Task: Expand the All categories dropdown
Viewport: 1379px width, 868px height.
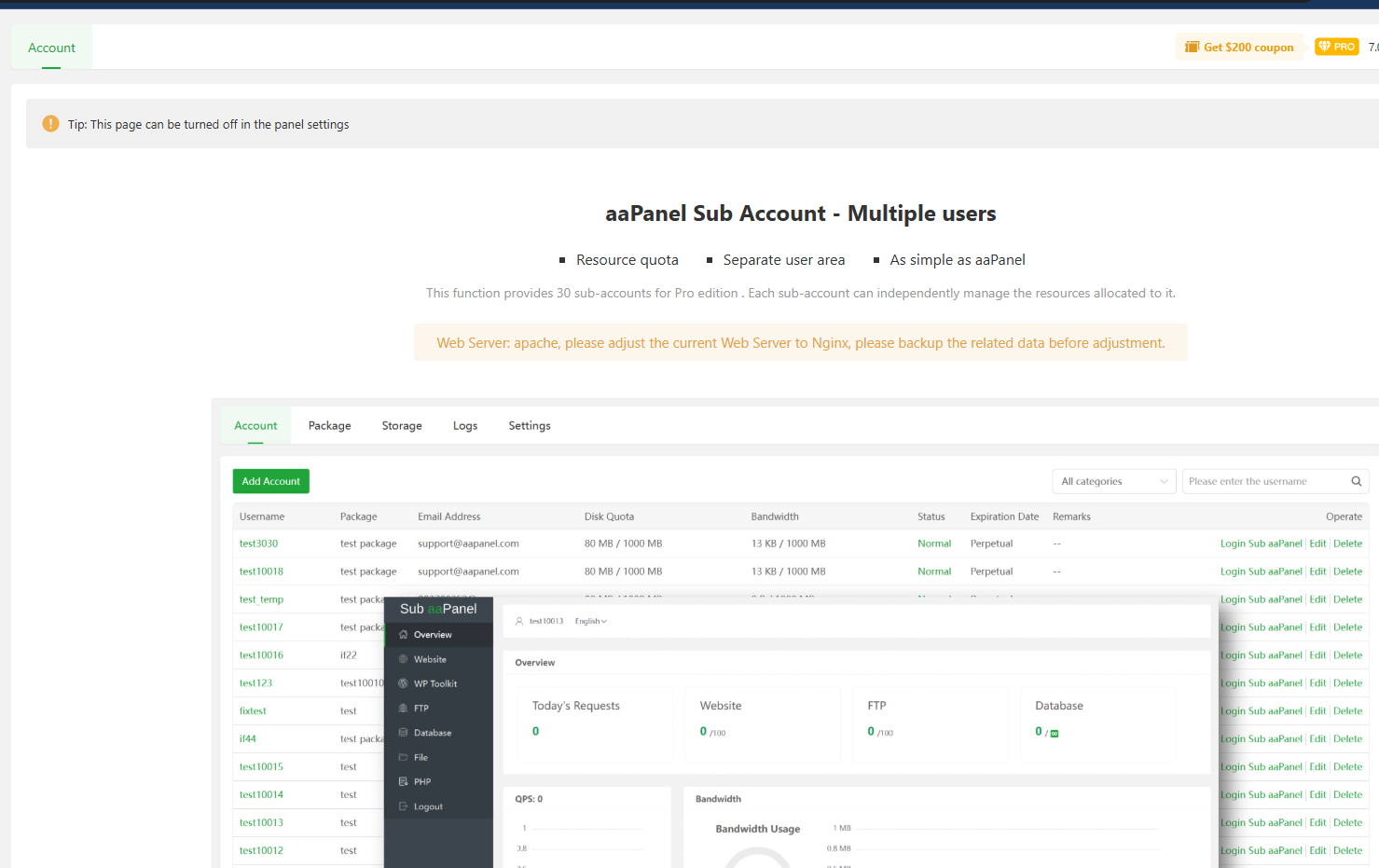Action: point(1113,481)
